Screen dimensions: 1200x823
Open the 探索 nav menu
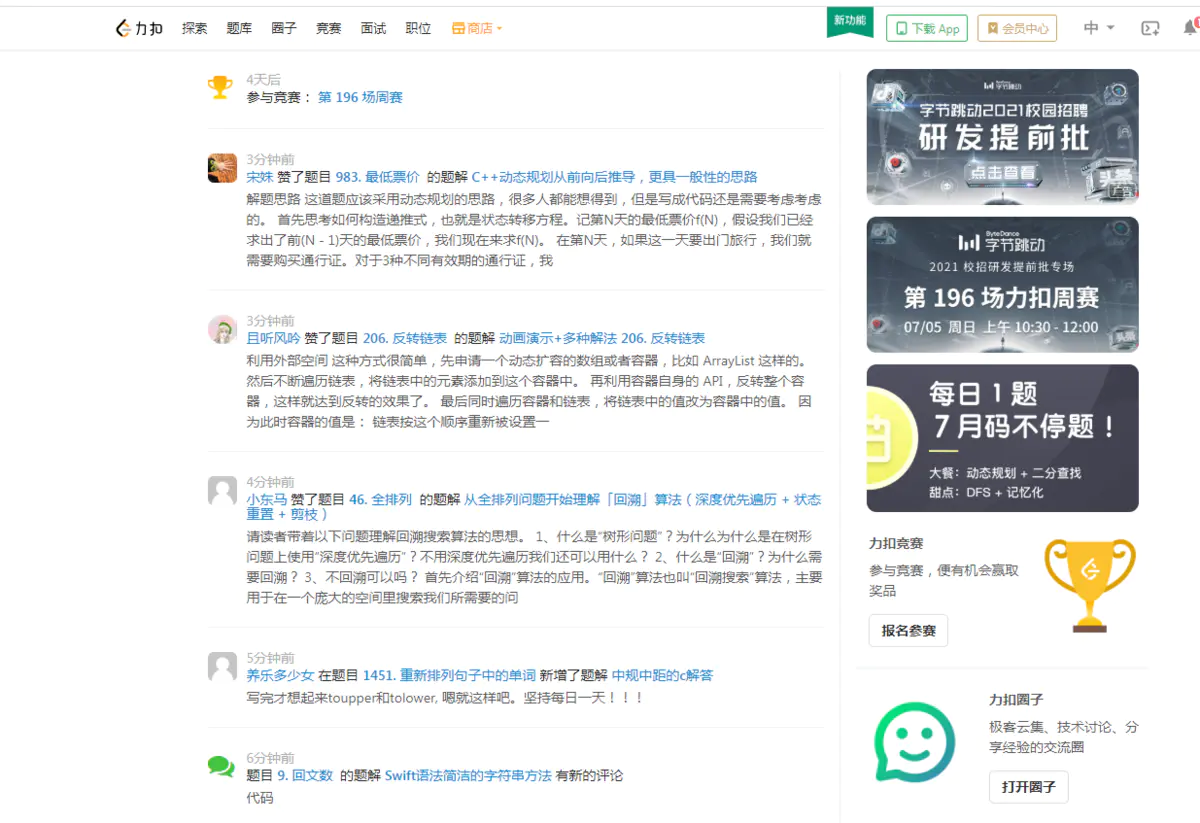194,28
